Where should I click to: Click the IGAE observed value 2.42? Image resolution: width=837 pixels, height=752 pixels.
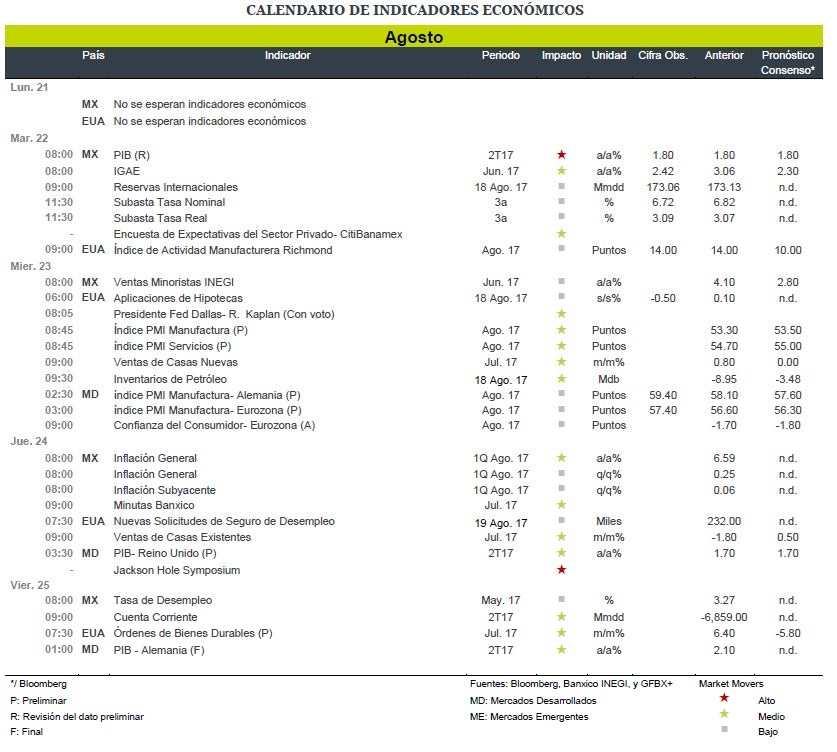point(662,171)
